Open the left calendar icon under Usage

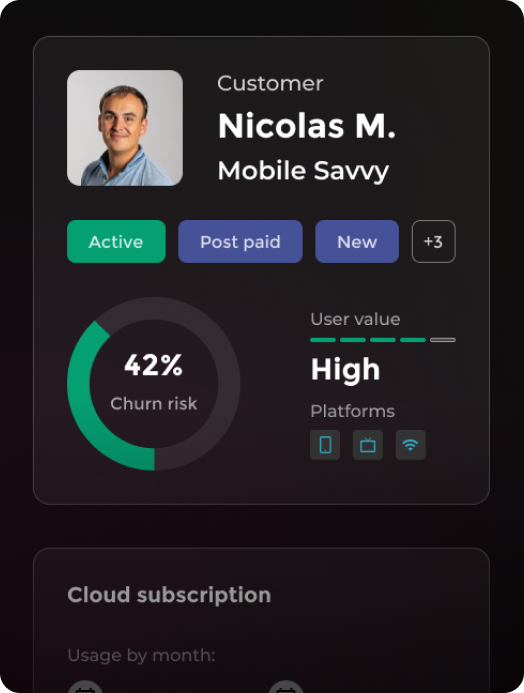coord(85,687)
